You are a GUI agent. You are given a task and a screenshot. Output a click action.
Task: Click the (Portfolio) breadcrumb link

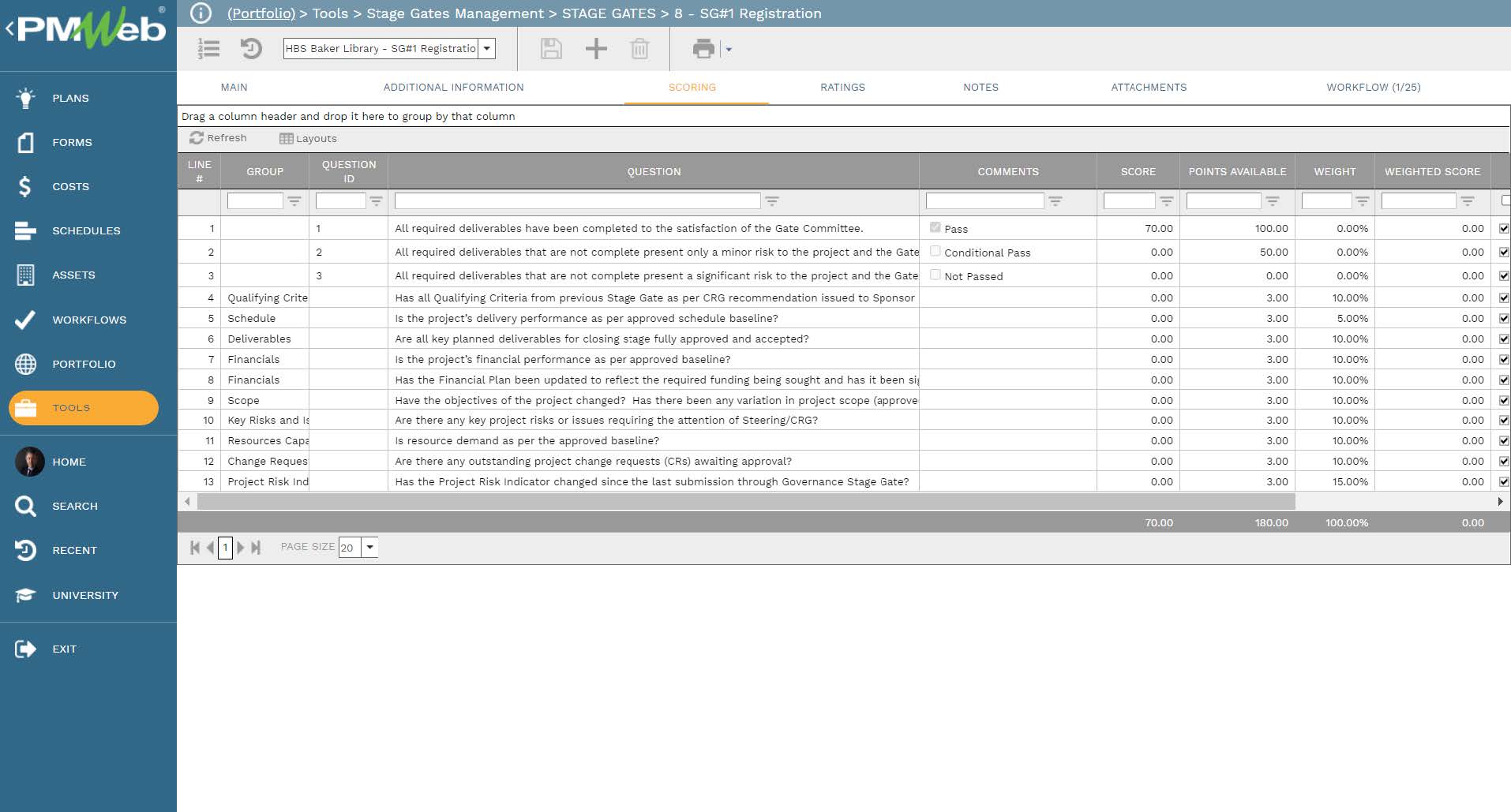[x=261, y=13]
